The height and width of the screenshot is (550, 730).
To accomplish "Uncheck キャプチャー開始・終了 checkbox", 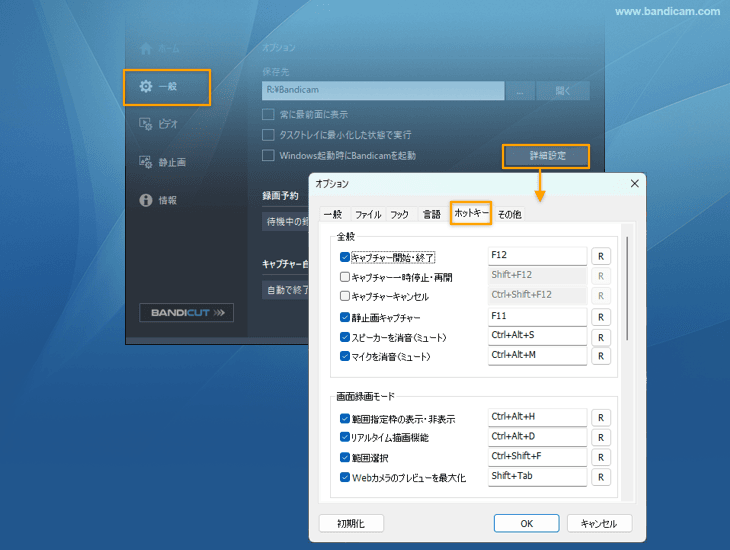I will (345, 257).
